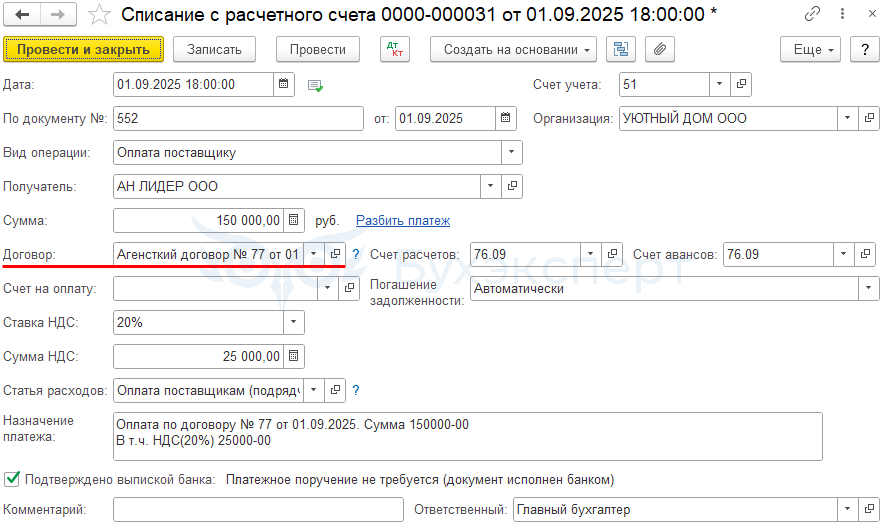Open calculator for Сумма field
Image resolution: width=882 pixels, height=528 pixels.
coord(294,220)
